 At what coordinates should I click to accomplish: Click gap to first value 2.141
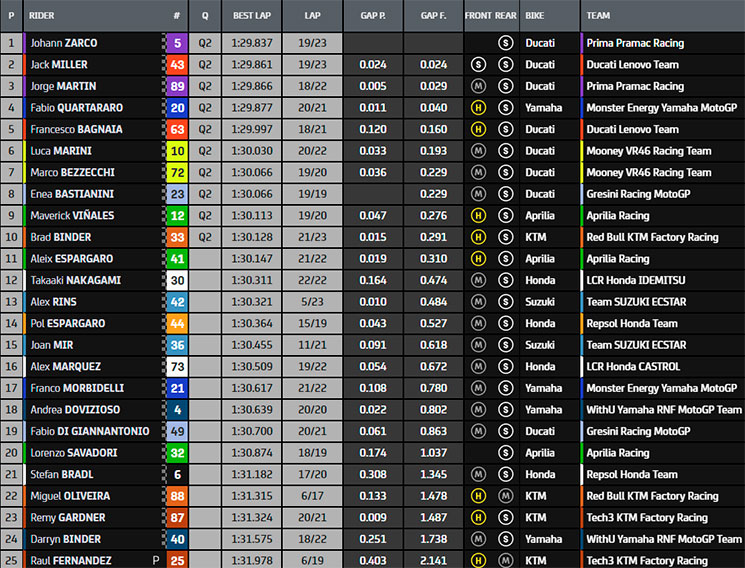[433, 560]
